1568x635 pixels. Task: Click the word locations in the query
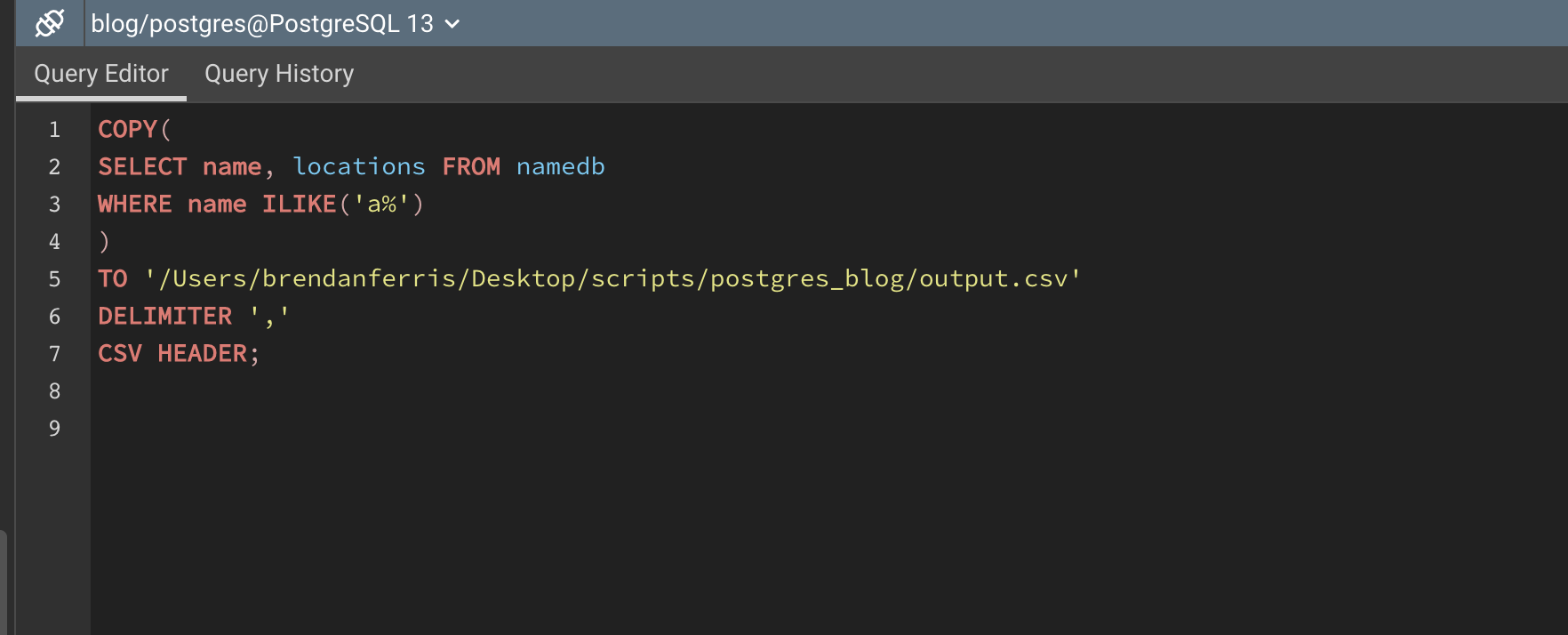coord(359,167)
